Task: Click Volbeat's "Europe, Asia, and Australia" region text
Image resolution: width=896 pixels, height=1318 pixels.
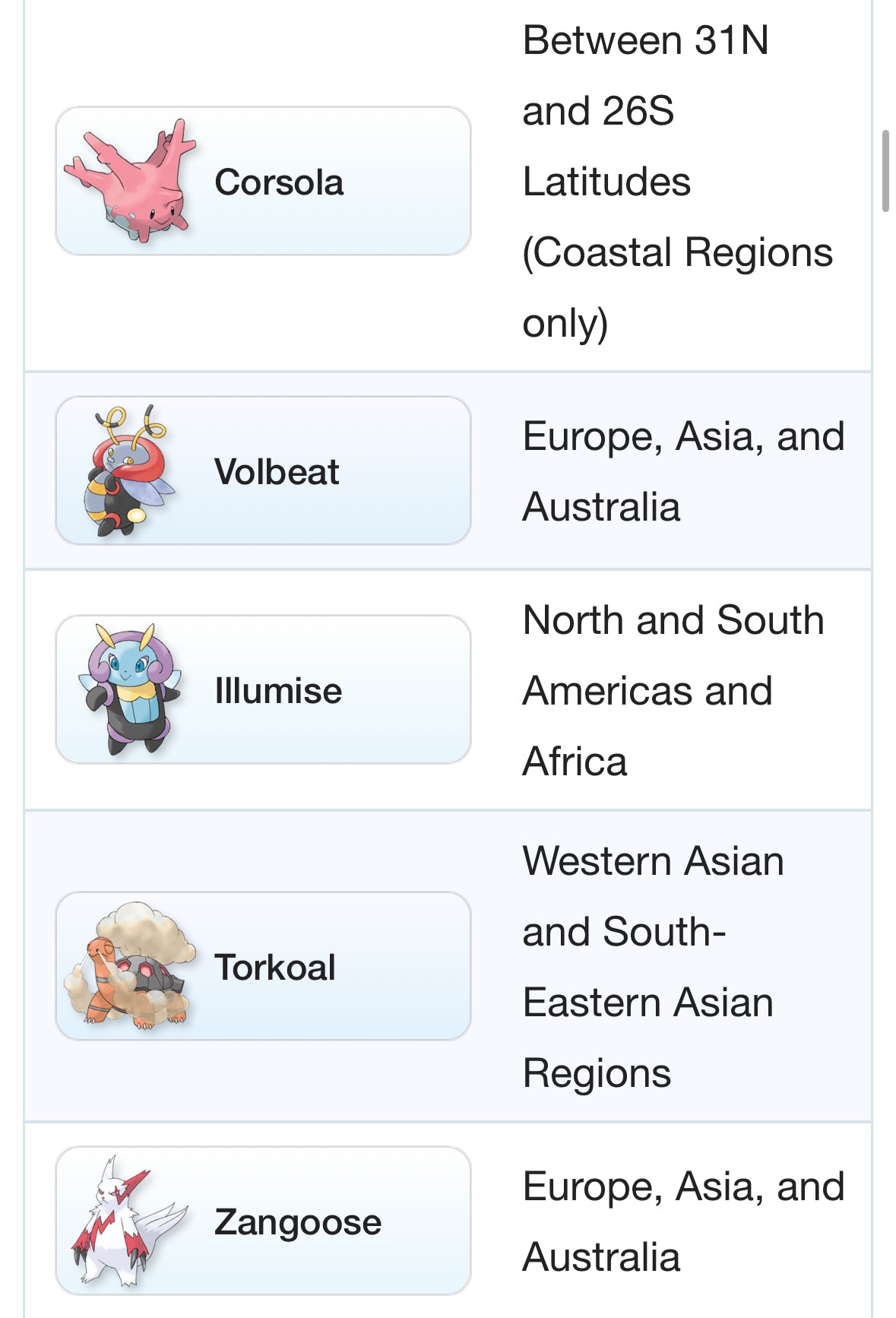Action: [x=682, y=471]
